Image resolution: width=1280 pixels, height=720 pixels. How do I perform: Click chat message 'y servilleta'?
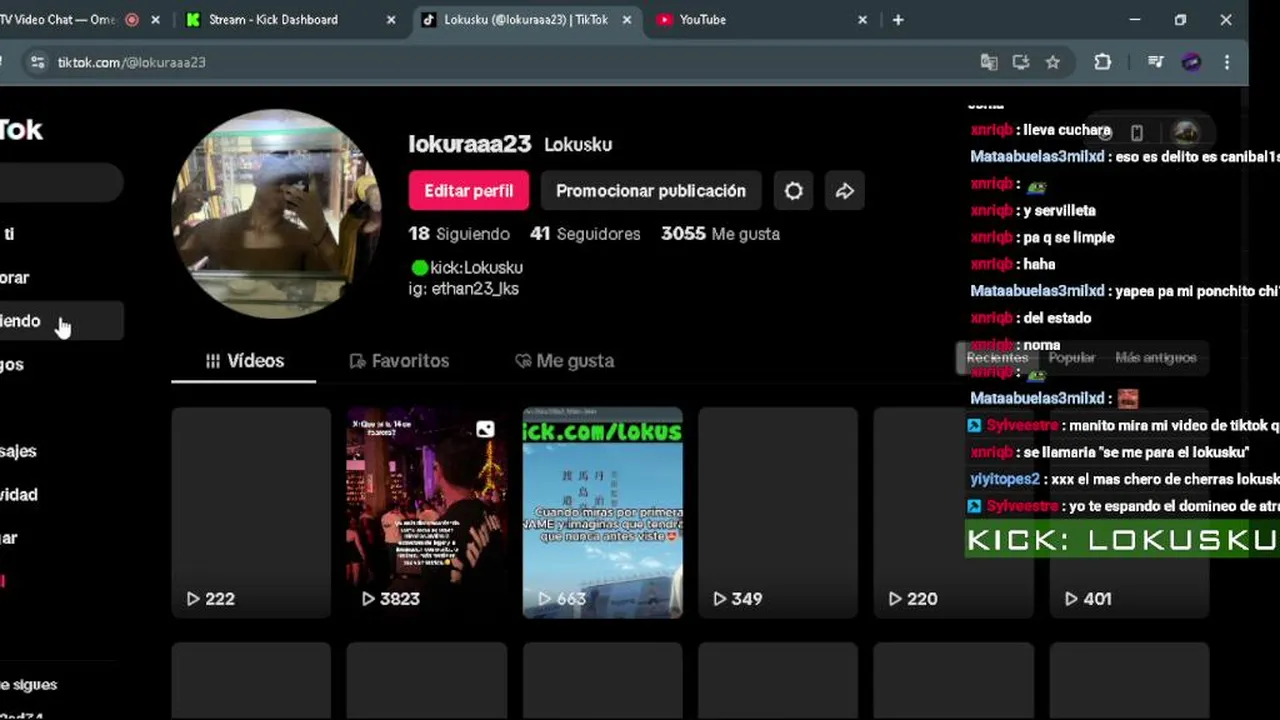pos(1033,211)
